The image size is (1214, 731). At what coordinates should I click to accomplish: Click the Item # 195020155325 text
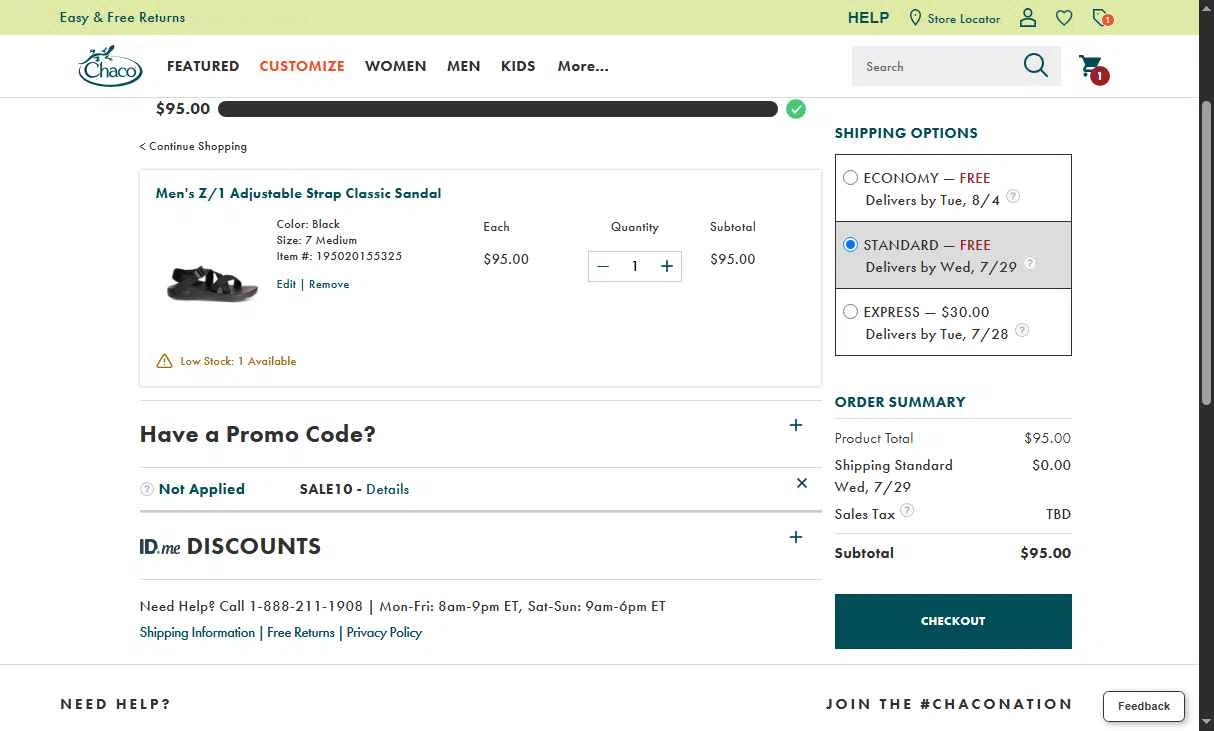pos(339,256)
